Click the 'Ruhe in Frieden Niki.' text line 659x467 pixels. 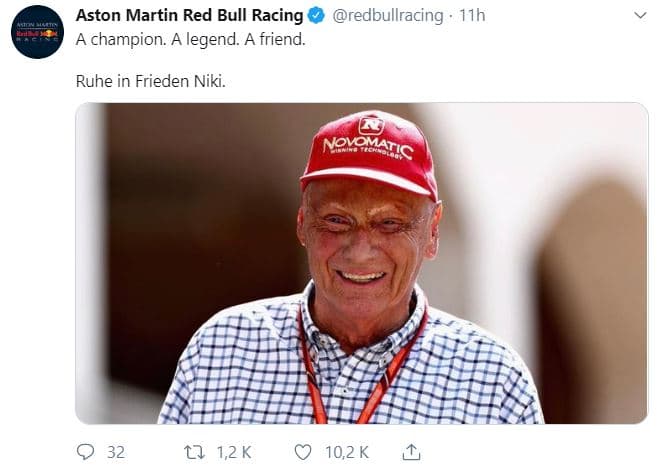(151, 80)
